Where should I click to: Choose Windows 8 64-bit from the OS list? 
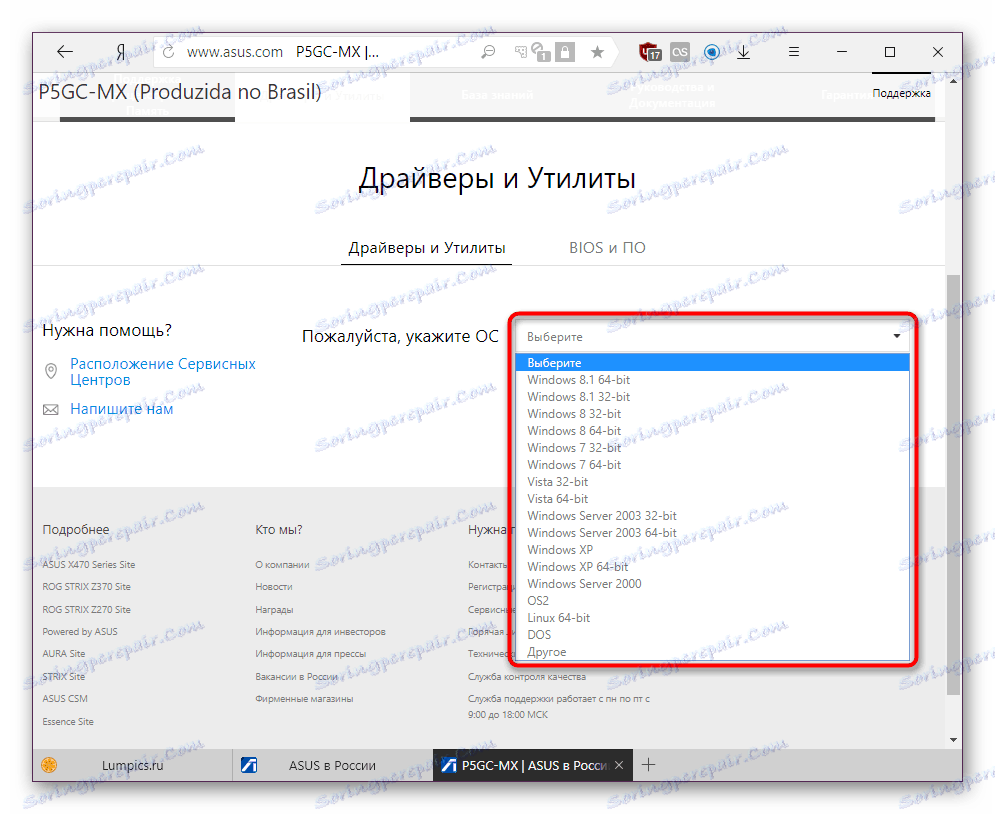713,431
